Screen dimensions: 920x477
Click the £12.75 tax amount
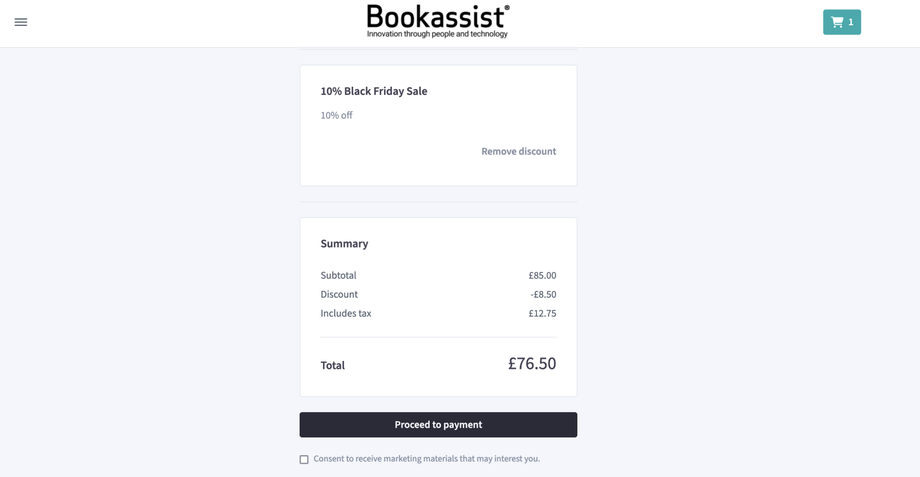(x=542, y=313)
